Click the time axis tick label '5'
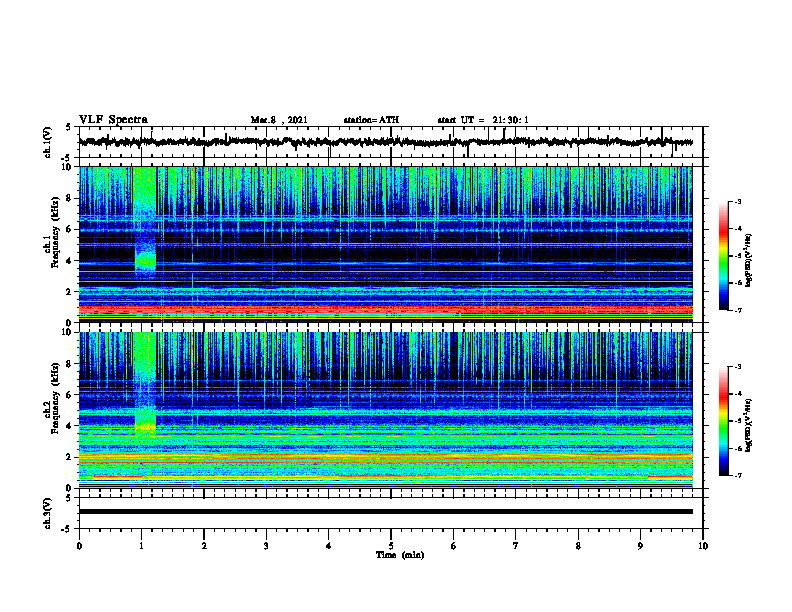The image size is (792, 612). (391, 546)
